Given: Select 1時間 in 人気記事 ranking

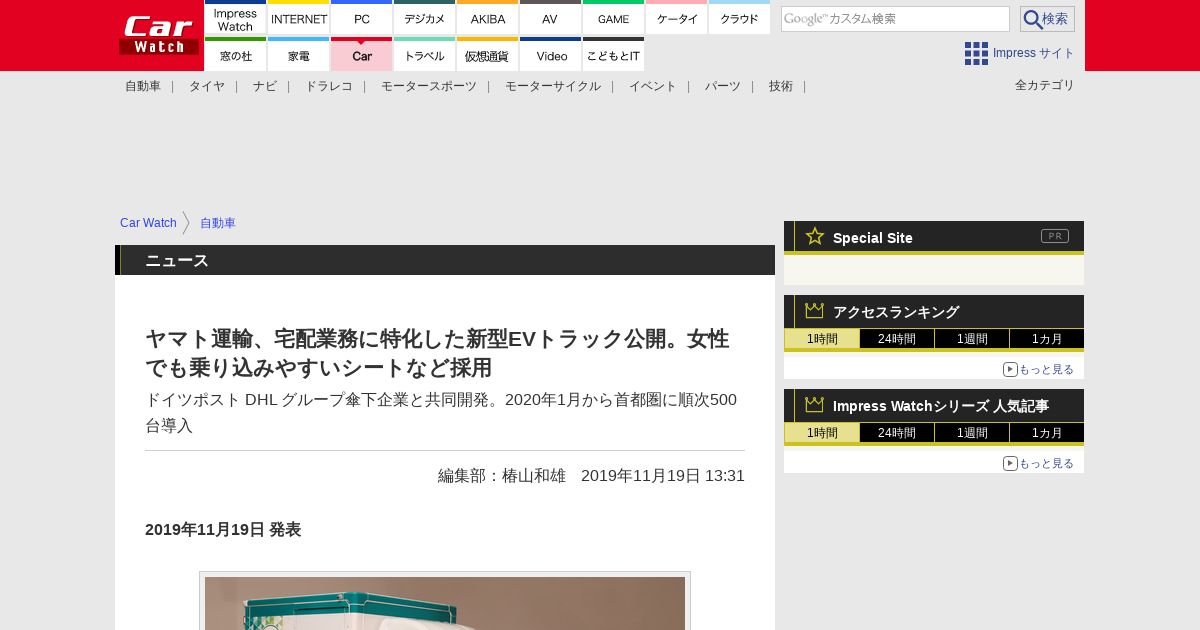Looking at the screenshot, I should pos(822,433).
